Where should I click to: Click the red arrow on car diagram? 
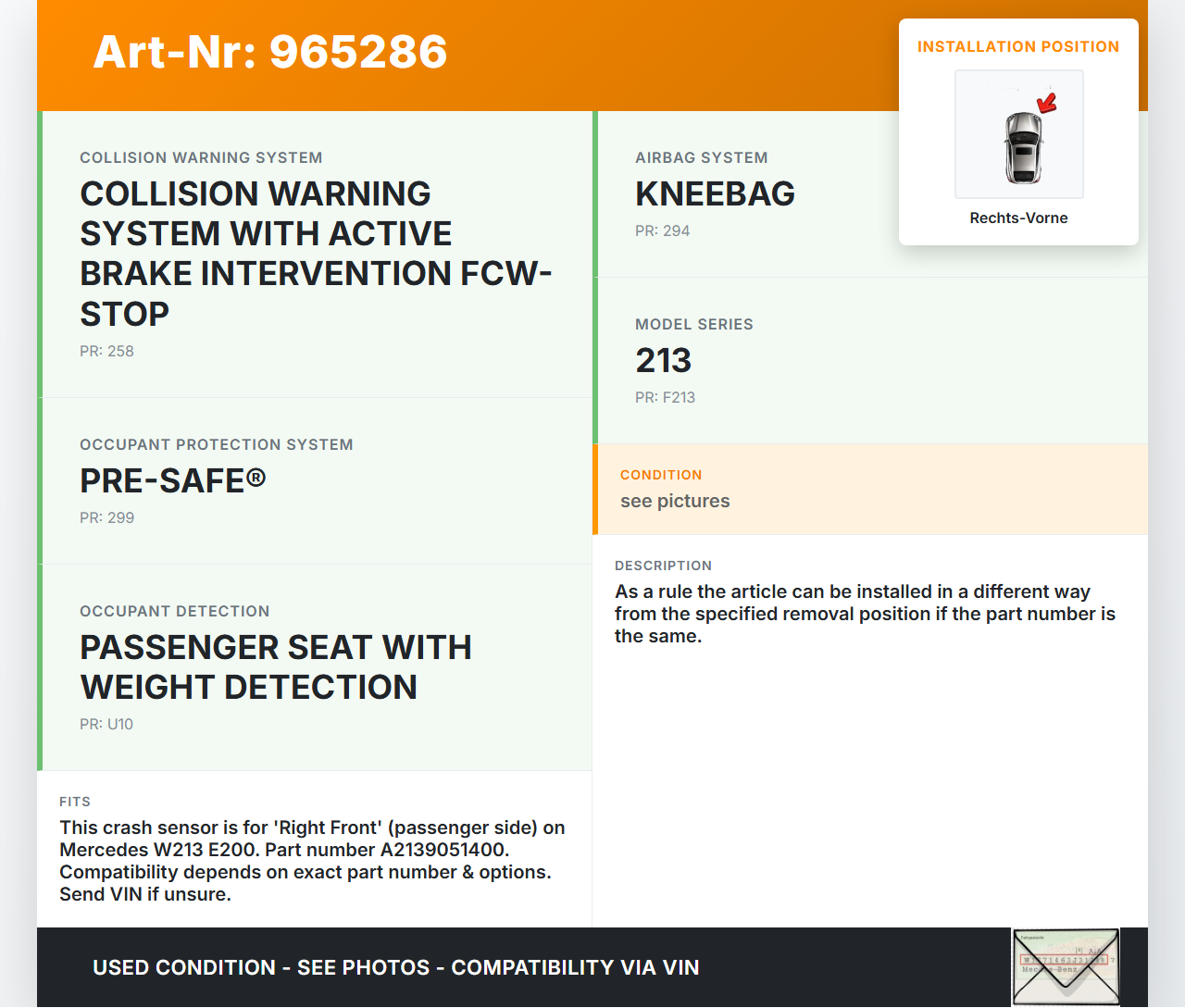[1047, 102]
